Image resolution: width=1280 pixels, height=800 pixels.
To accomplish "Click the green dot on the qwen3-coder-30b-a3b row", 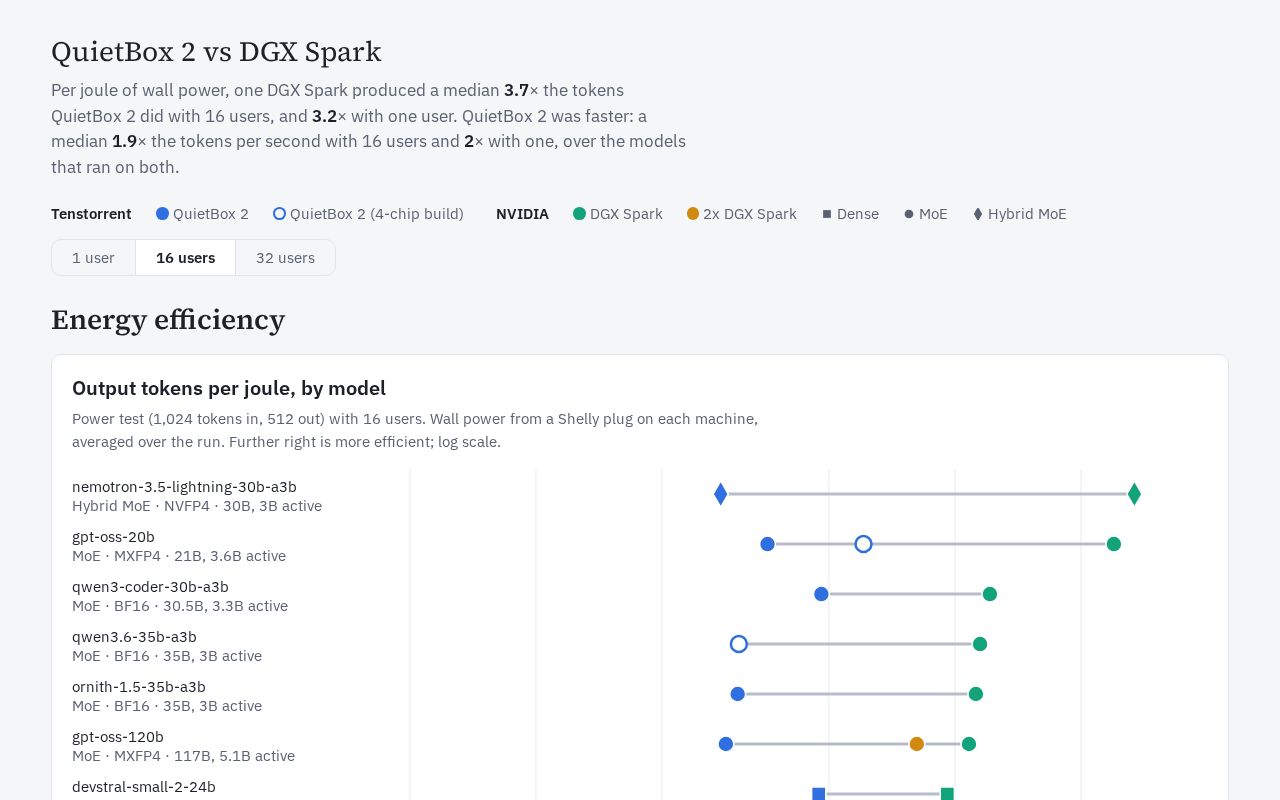I will pos(990,594).
